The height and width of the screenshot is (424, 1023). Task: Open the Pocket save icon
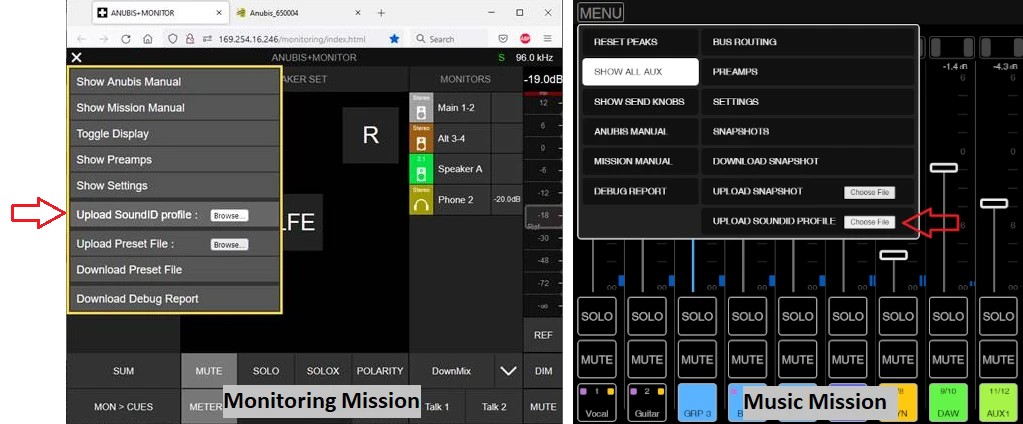coord(503,39)
